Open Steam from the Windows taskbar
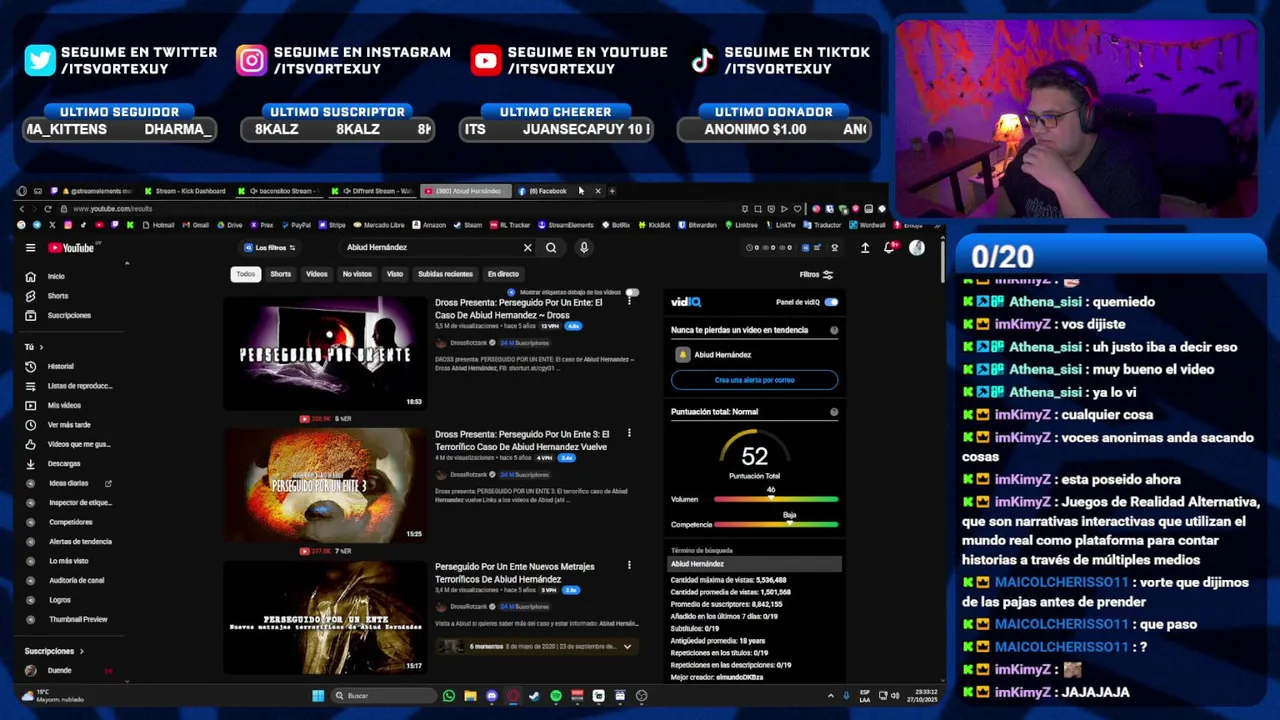The width and height of the screenshot is (1280, 720). (x=534, y=696)
